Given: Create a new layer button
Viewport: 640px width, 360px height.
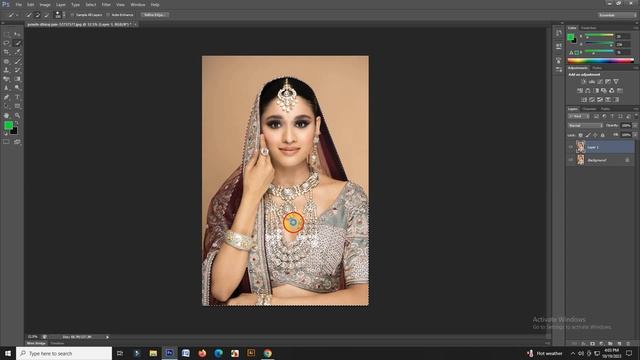Looking at the screenshot, I should 620,344.
